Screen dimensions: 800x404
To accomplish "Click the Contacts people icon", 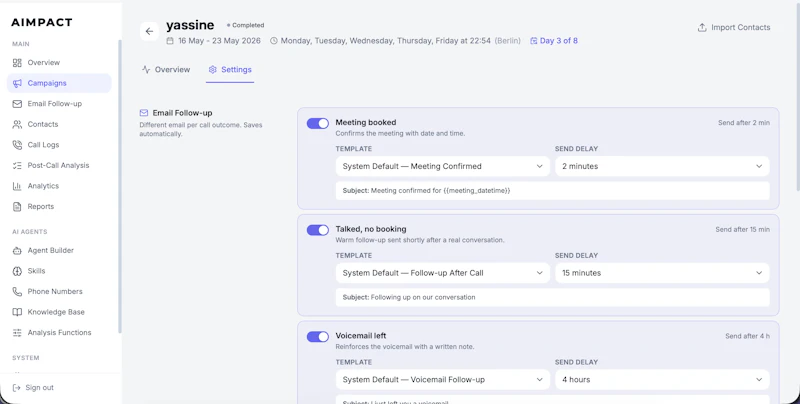I will point(17,124).
